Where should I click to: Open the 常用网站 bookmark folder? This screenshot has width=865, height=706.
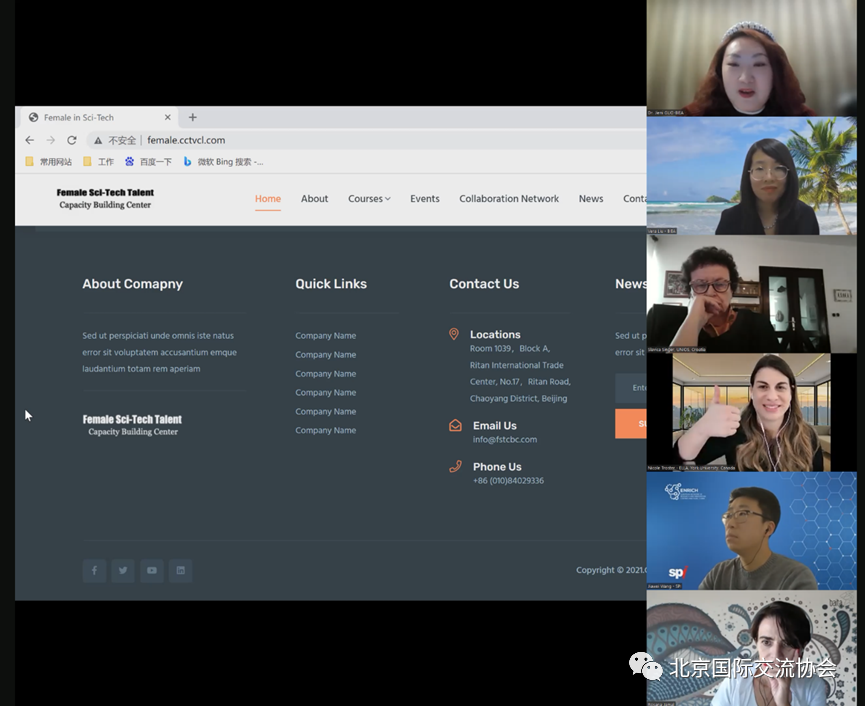click(49, 162)
